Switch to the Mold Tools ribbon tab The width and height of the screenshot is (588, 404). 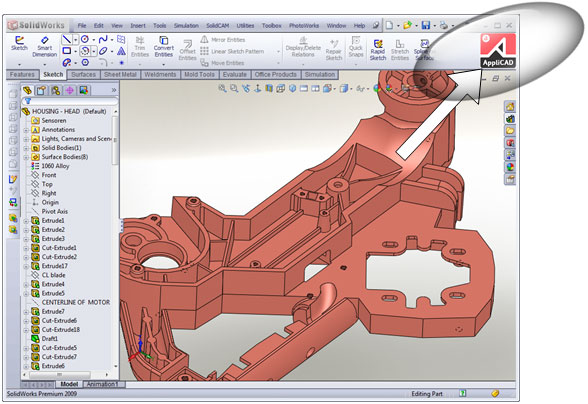pos(199,75)
